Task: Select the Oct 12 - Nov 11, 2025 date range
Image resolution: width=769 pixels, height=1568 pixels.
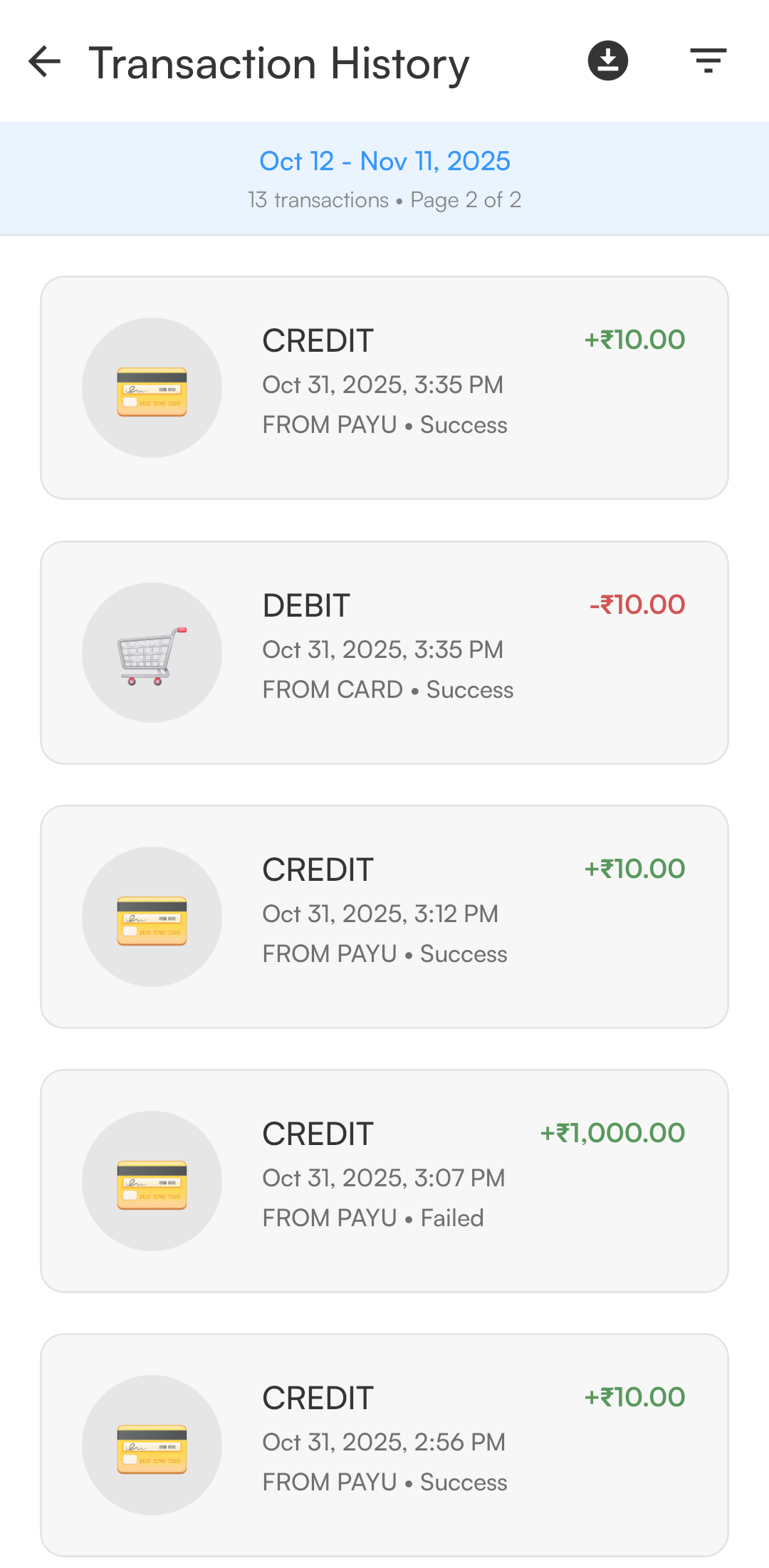Action: coord(384,162)
